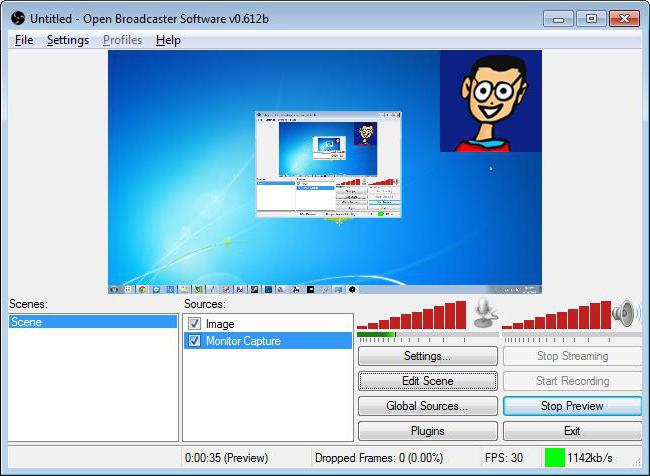Stop the preview
The height and width of the screenshot is (476, 650).
coord(572,406)
